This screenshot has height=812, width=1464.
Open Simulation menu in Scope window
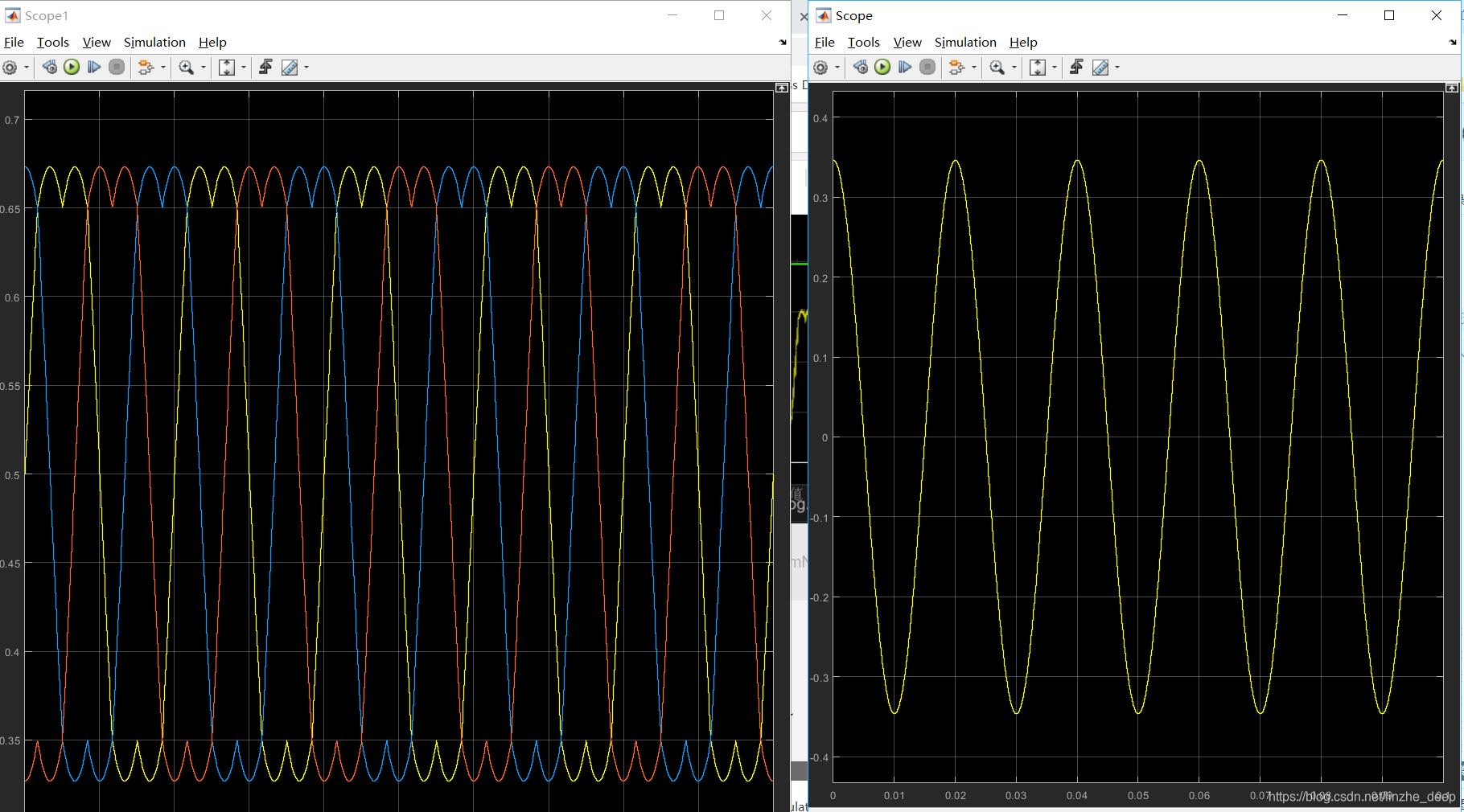(965, 42)
